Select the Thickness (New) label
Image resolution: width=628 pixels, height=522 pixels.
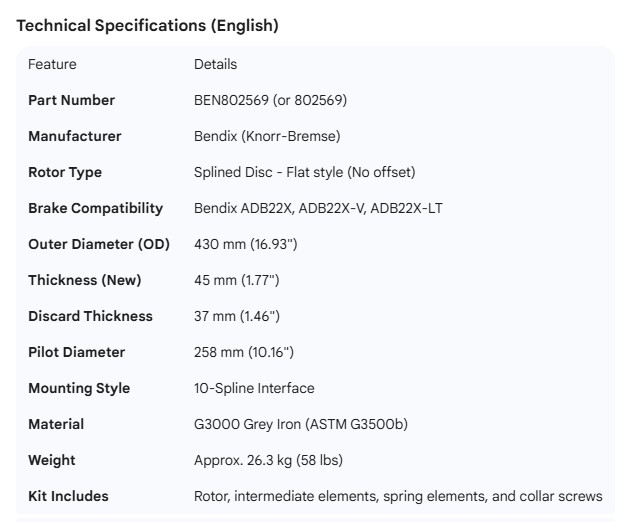point(85,280)
